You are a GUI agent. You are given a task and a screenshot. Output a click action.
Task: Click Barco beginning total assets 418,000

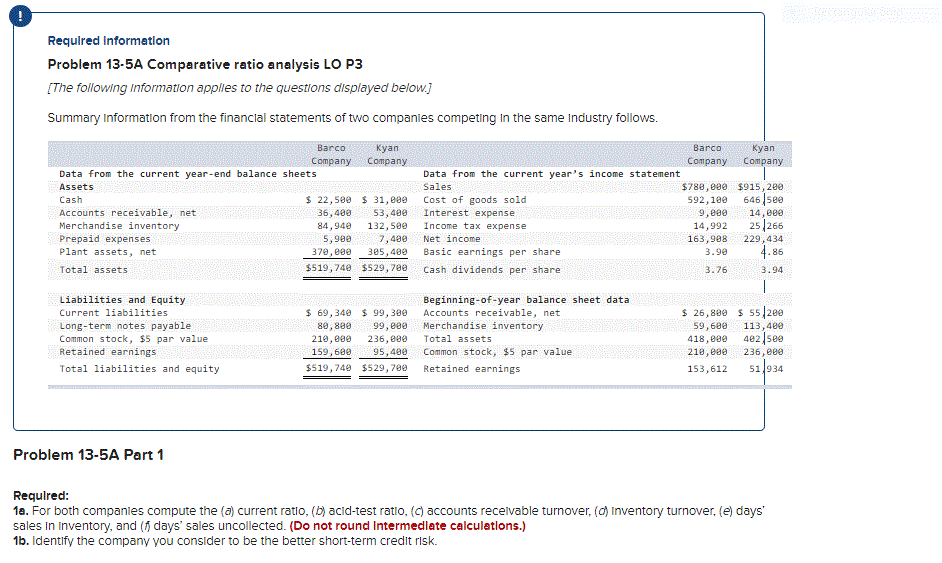[707, 338]
